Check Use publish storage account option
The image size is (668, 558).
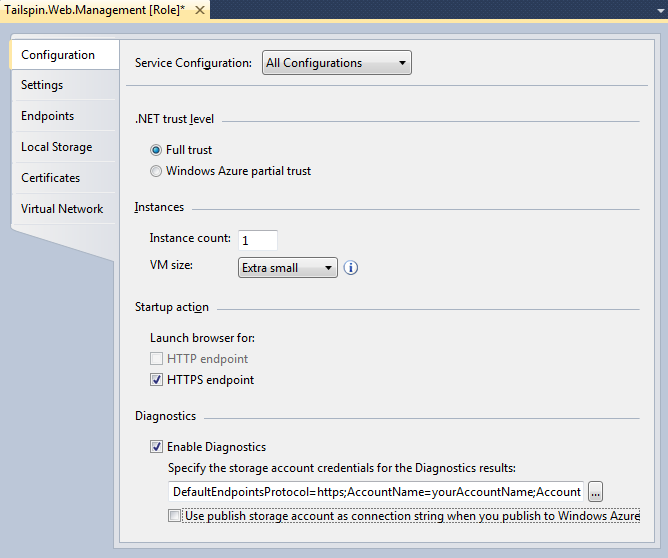tap(174, 516)
